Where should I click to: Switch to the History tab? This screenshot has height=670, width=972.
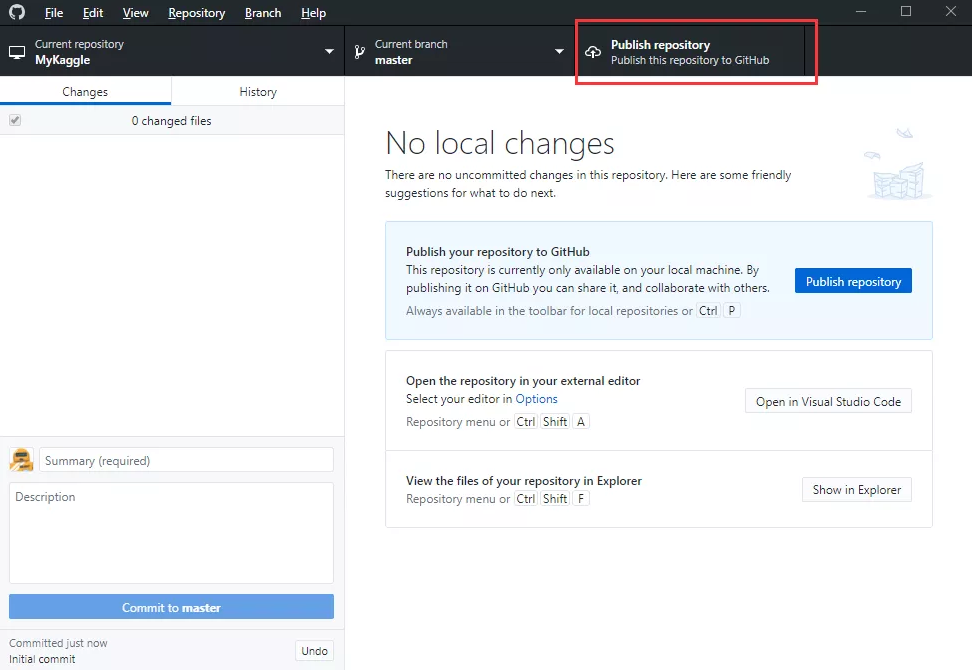(258, 91)
